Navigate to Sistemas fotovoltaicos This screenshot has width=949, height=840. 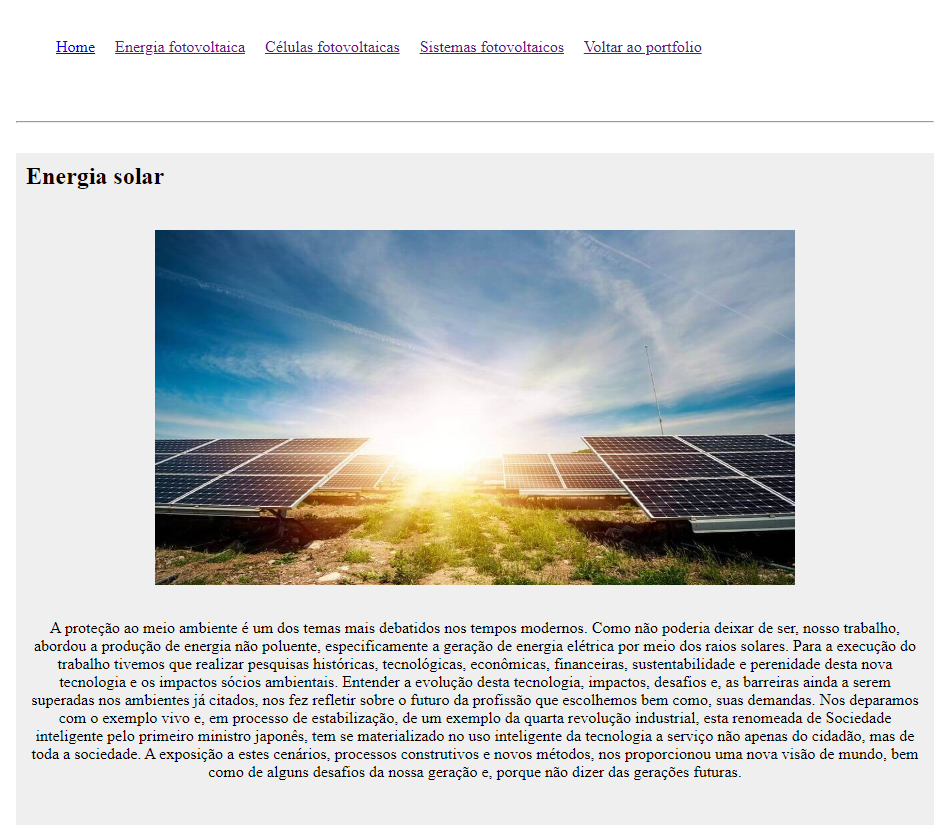pyautogui.click(x=491, y=47)
